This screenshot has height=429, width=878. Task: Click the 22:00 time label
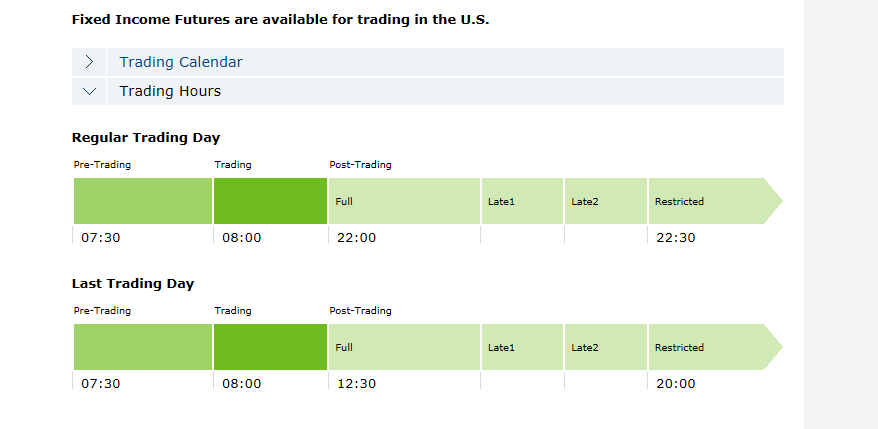click(356, 237)
